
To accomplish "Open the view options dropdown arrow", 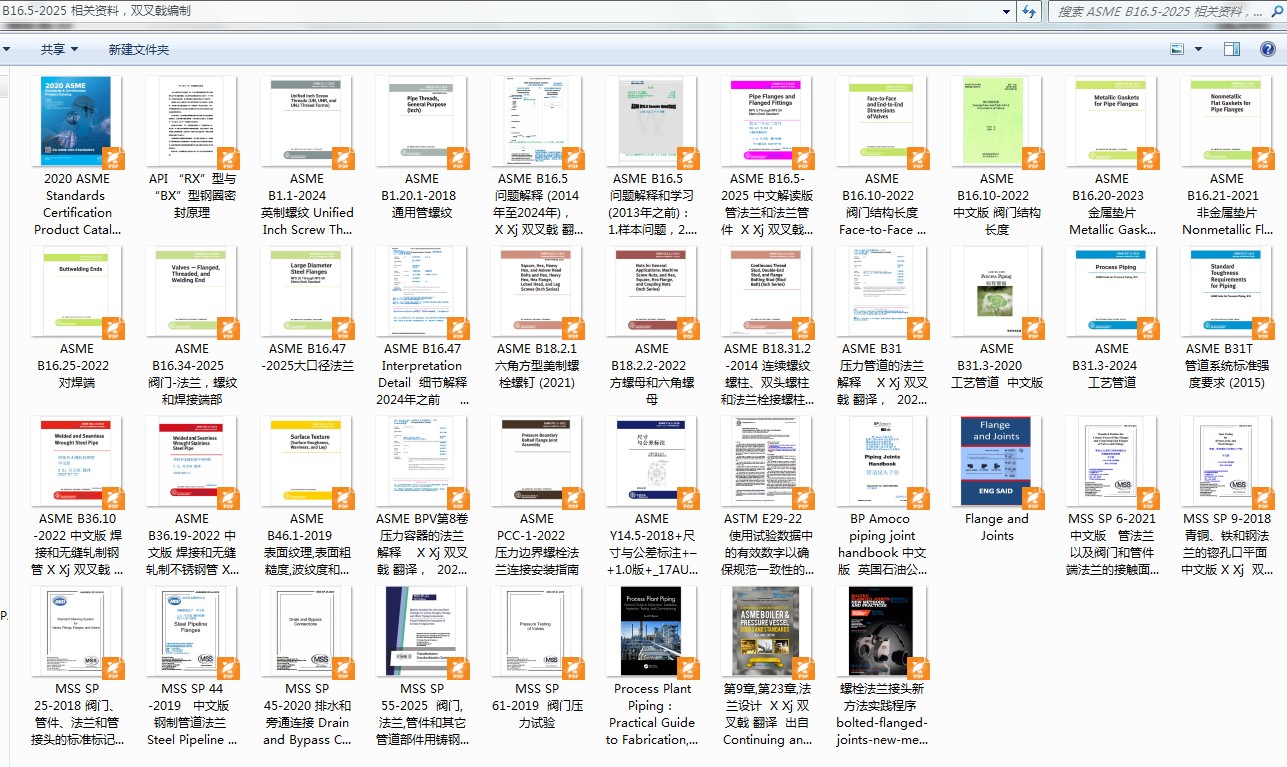I will click(x=1197, y=49).
